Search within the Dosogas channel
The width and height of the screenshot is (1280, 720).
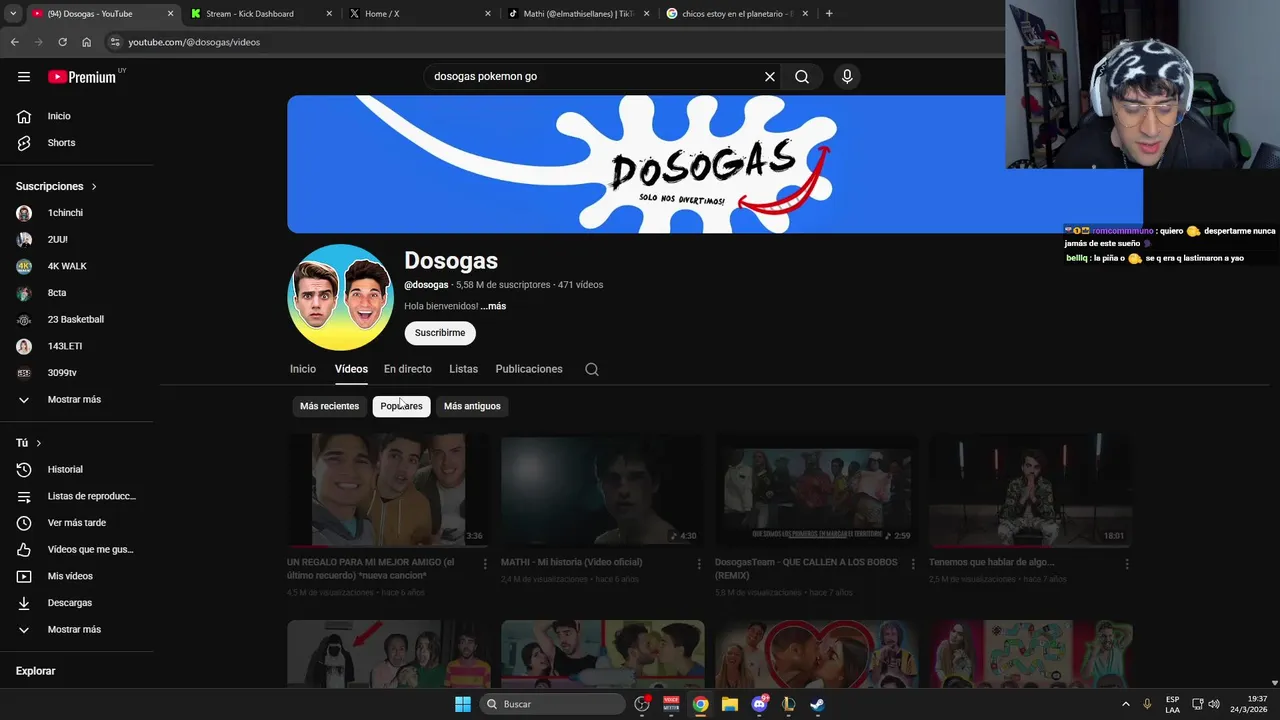[592, 369]
